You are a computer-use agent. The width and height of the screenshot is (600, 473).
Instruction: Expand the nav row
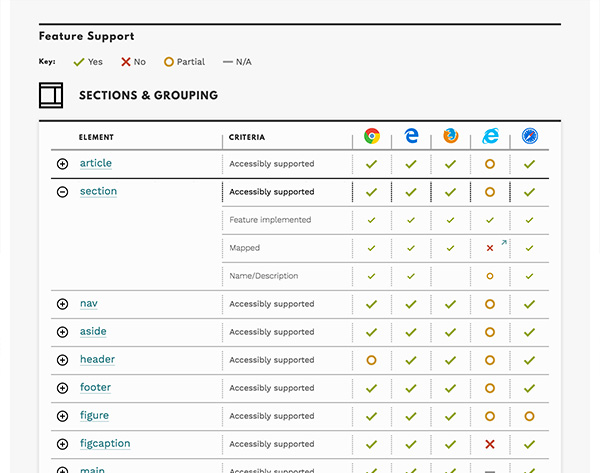click(x=62, y=304)
